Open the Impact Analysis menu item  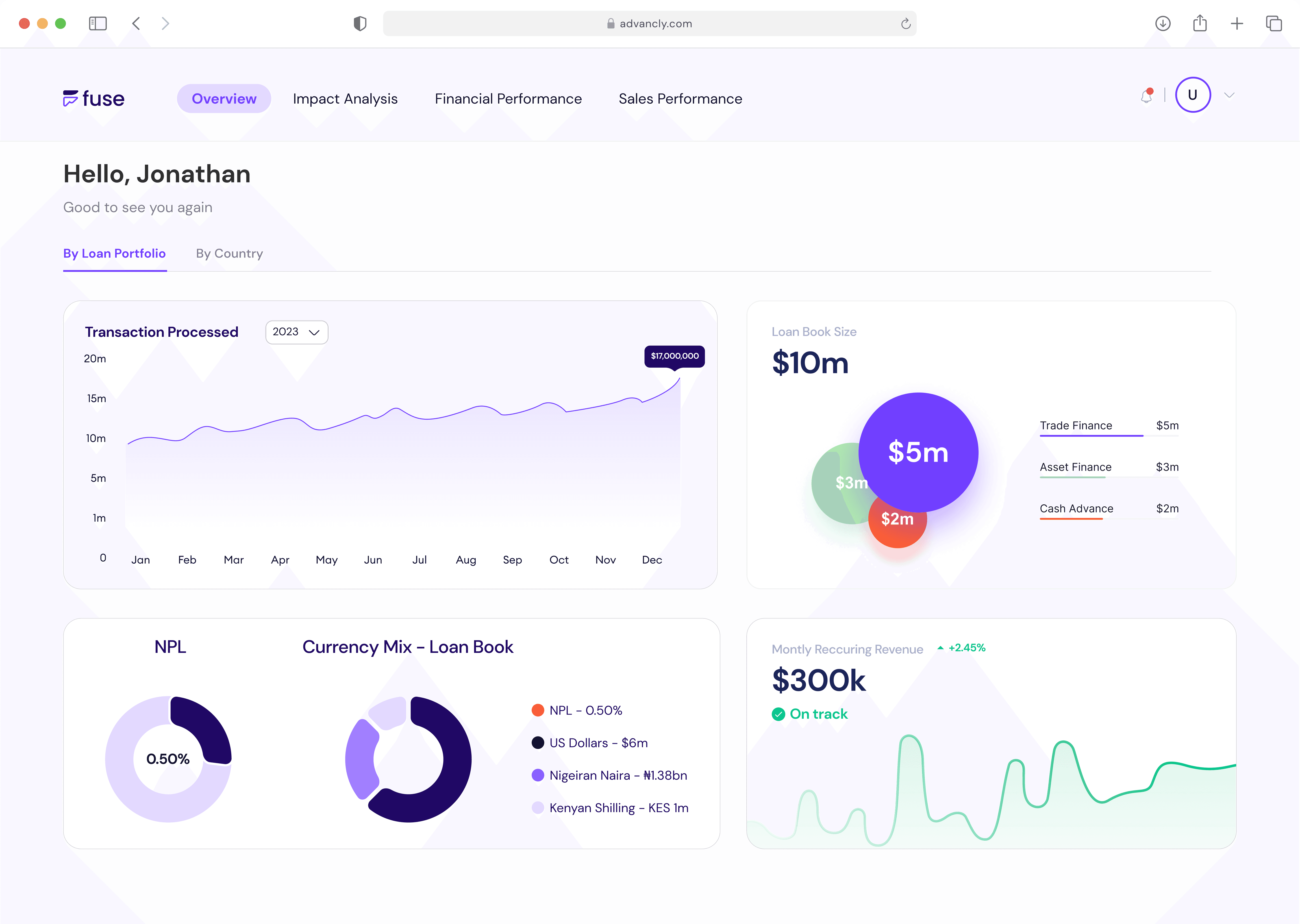[345, 99]
